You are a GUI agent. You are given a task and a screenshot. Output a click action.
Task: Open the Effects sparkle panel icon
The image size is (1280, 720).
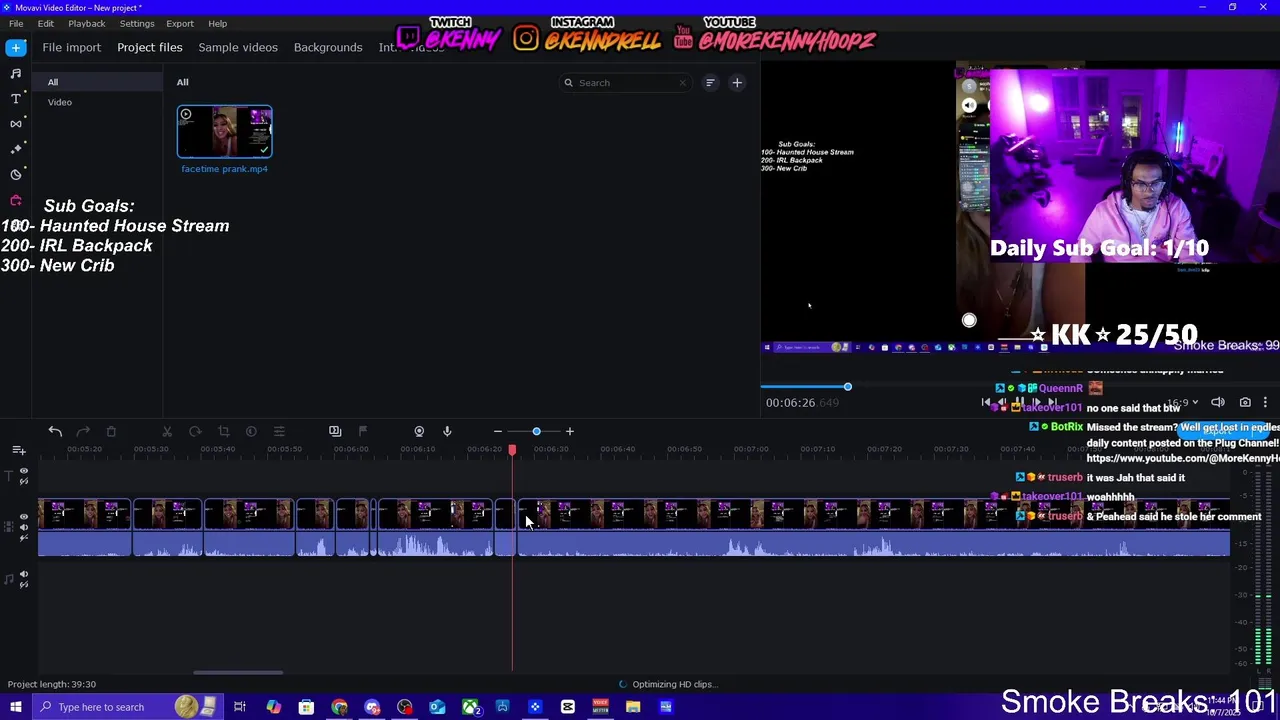point(16,148)
